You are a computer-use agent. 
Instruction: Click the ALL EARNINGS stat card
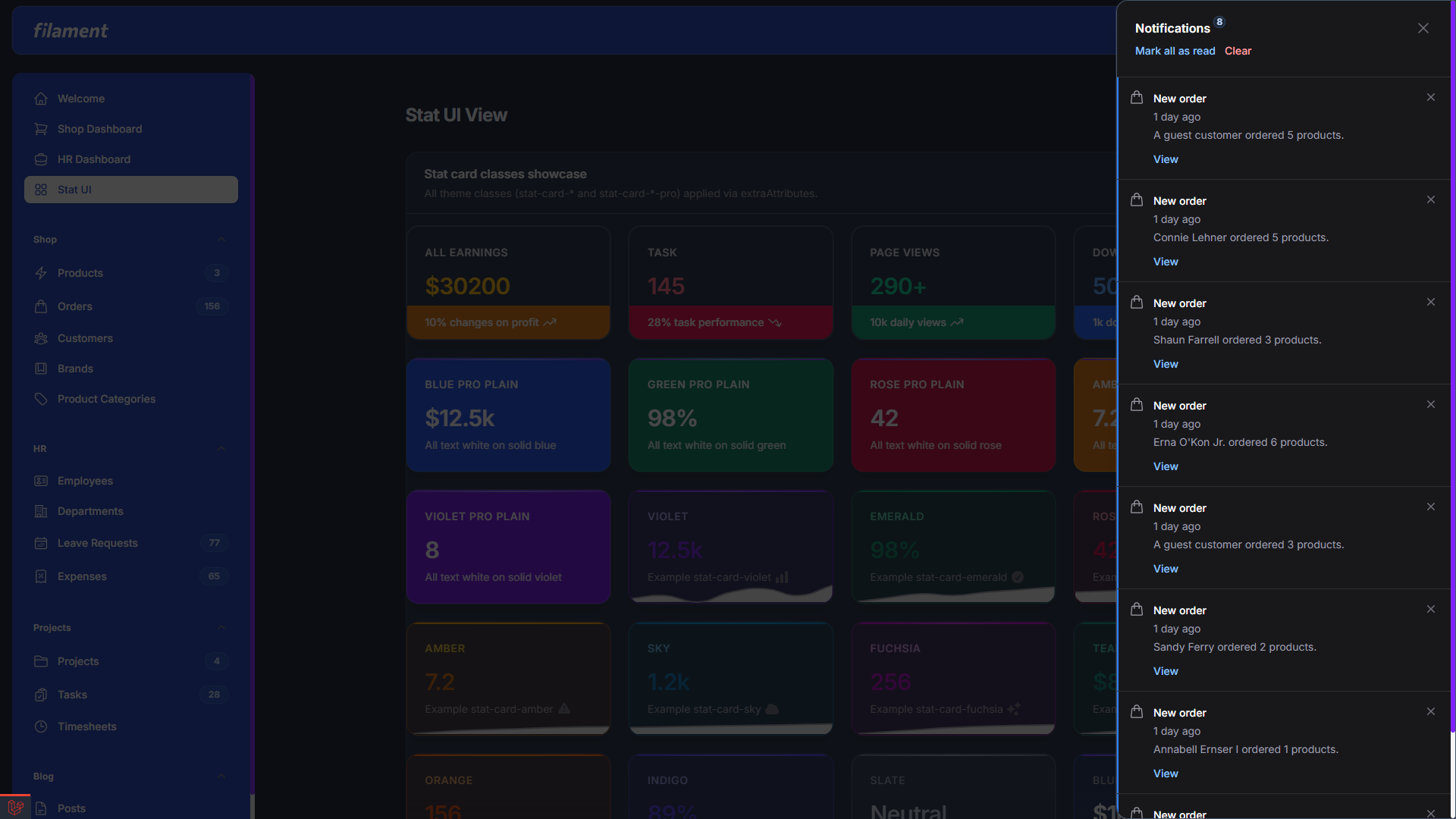pos(508,283)
